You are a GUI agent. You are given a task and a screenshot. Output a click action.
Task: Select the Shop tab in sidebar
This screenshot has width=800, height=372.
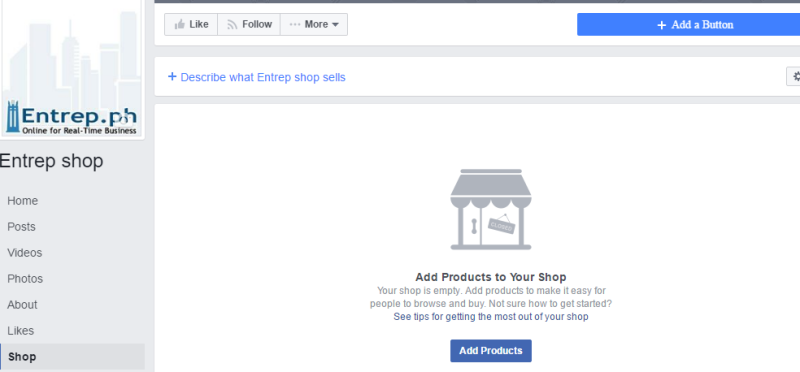(x=72, y=357)
